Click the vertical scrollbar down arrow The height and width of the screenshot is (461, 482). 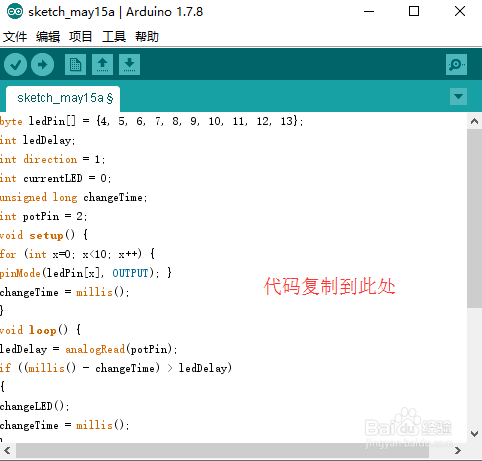pyautogui.click(x=474, y=434)
